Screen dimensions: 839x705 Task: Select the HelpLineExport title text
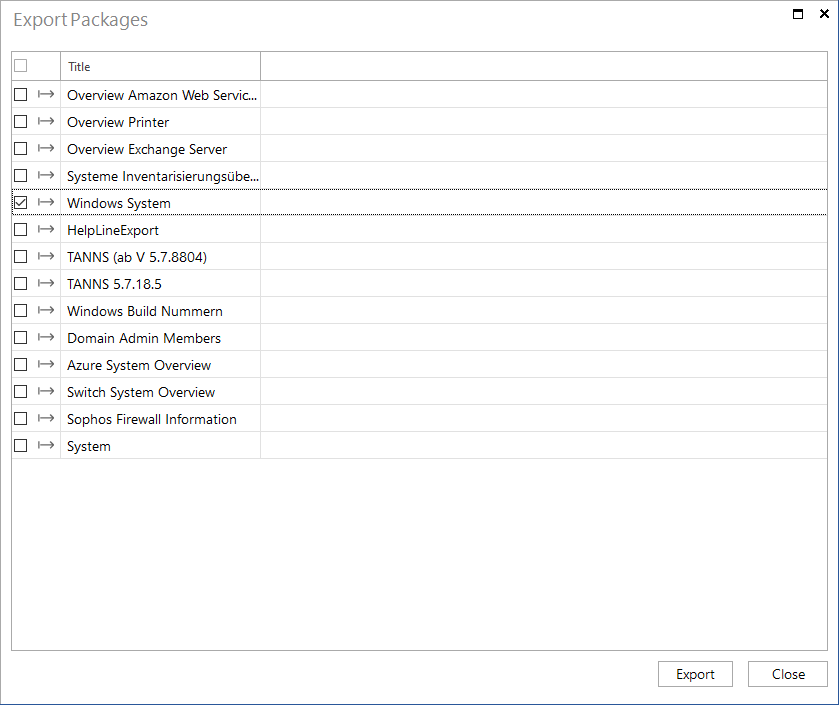point(113,231)
